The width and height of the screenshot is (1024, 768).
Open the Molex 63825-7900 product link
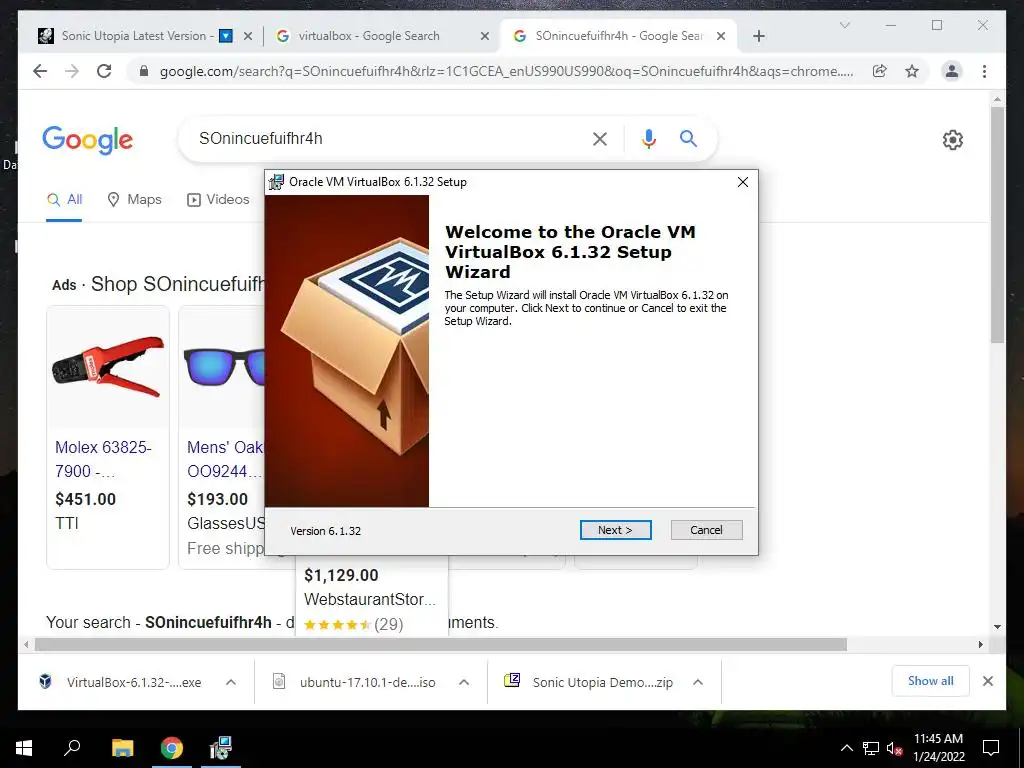pos(103,459)
